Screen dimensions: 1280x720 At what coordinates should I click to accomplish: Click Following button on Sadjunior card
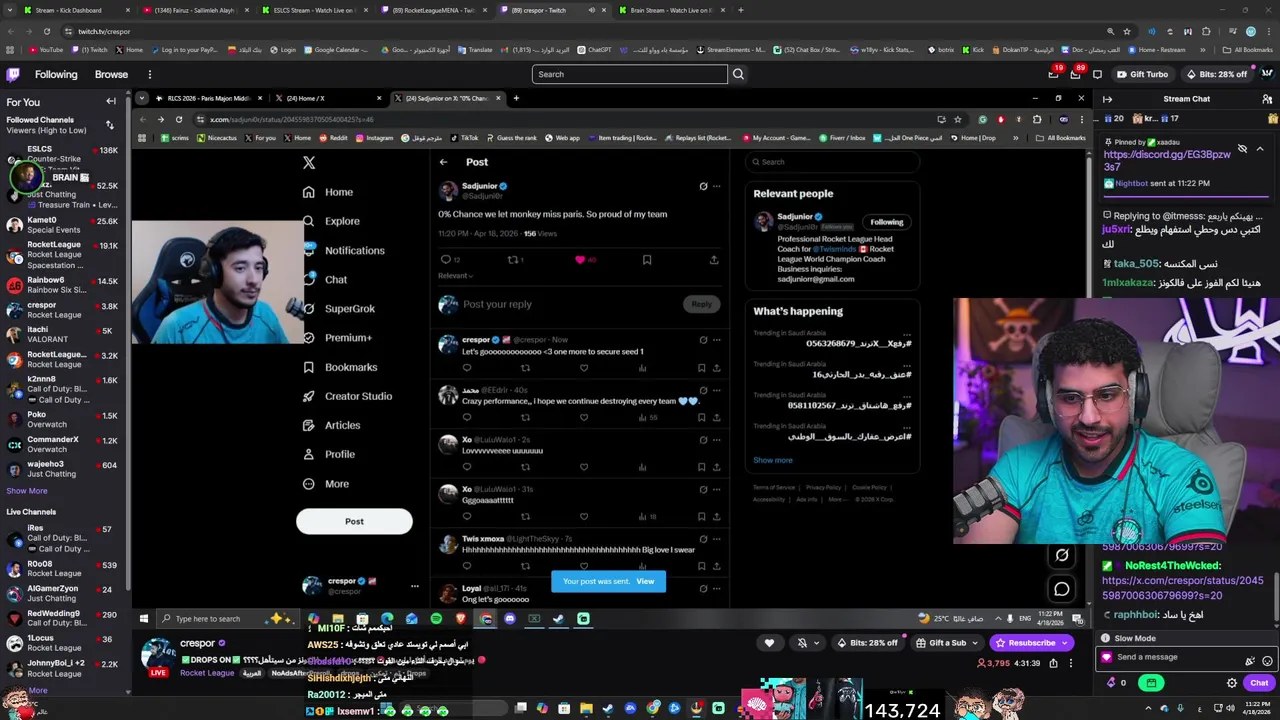[x=886, y=222]
